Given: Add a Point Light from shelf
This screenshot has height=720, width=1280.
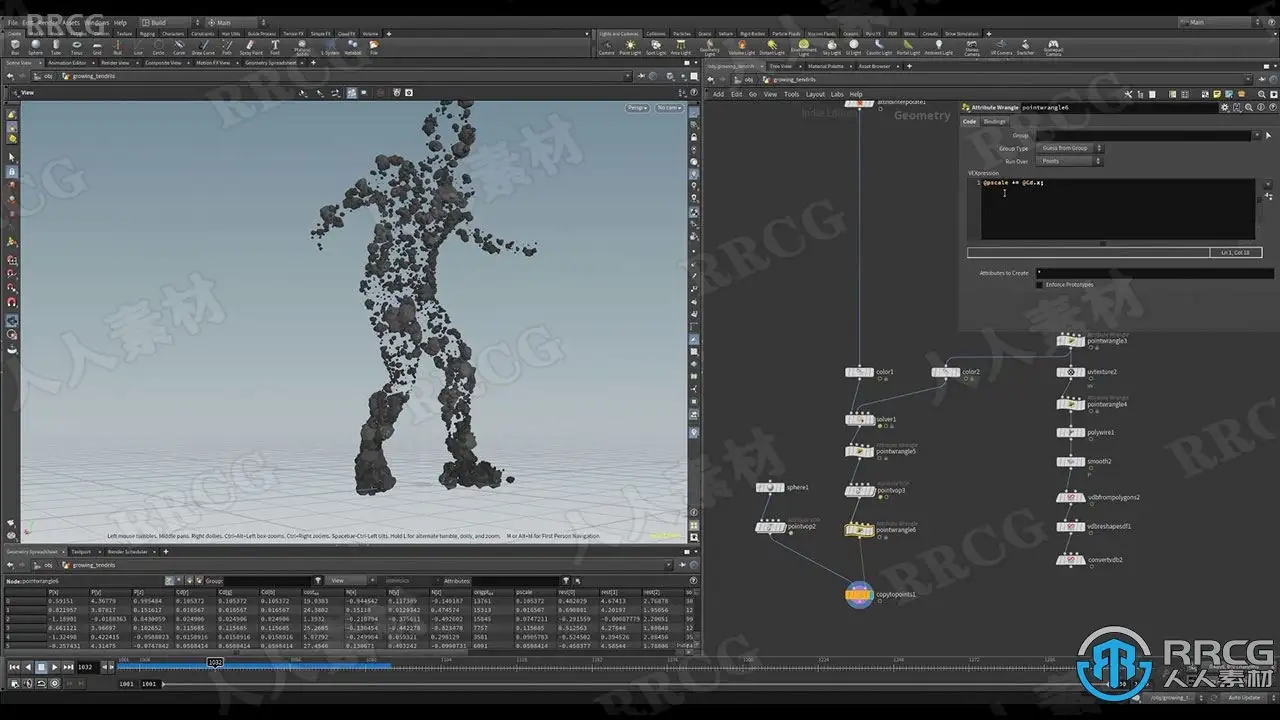Looking at the screenshot, I should pyautogui.click(x=631, y=46).
